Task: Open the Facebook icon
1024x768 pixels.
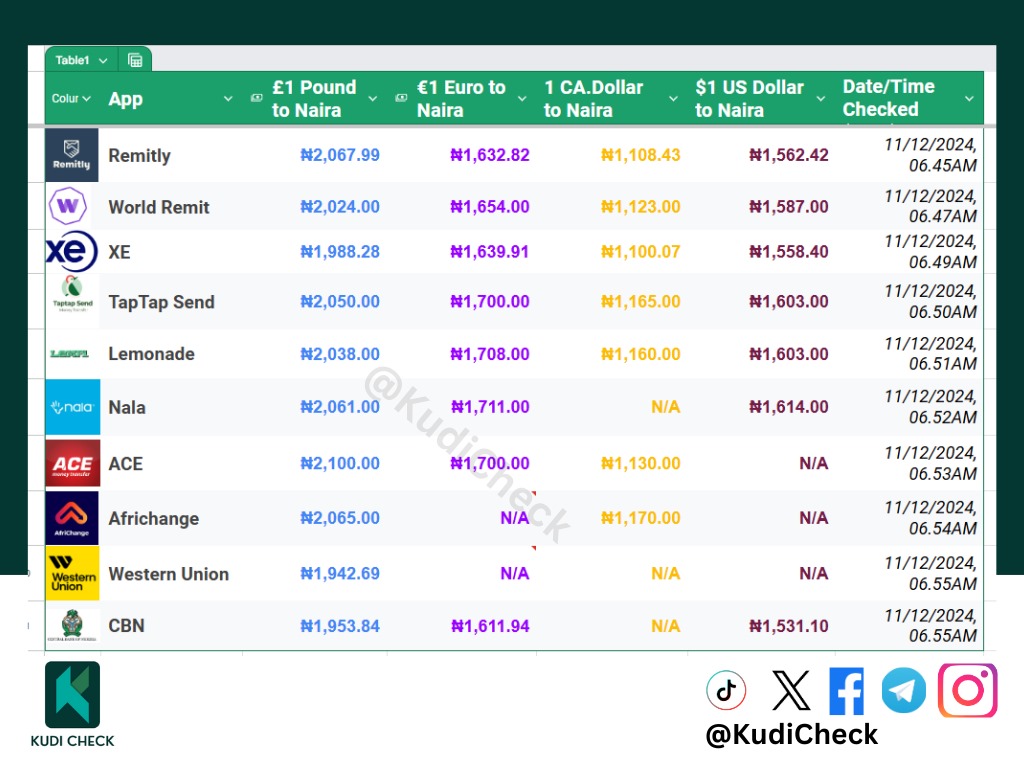Action: [x=846, y=690]
